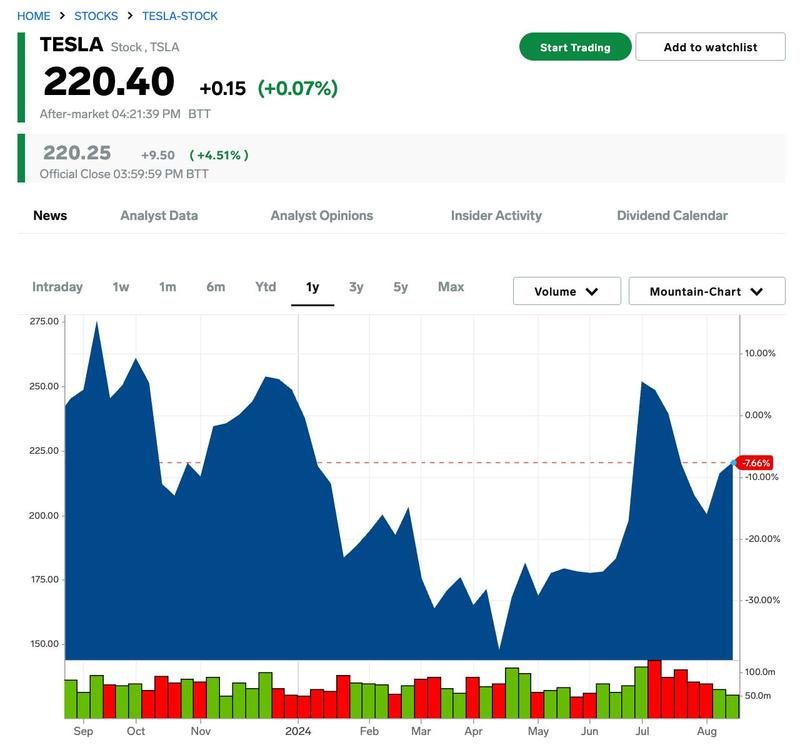View the Insider Activity tab

[496, 215]
